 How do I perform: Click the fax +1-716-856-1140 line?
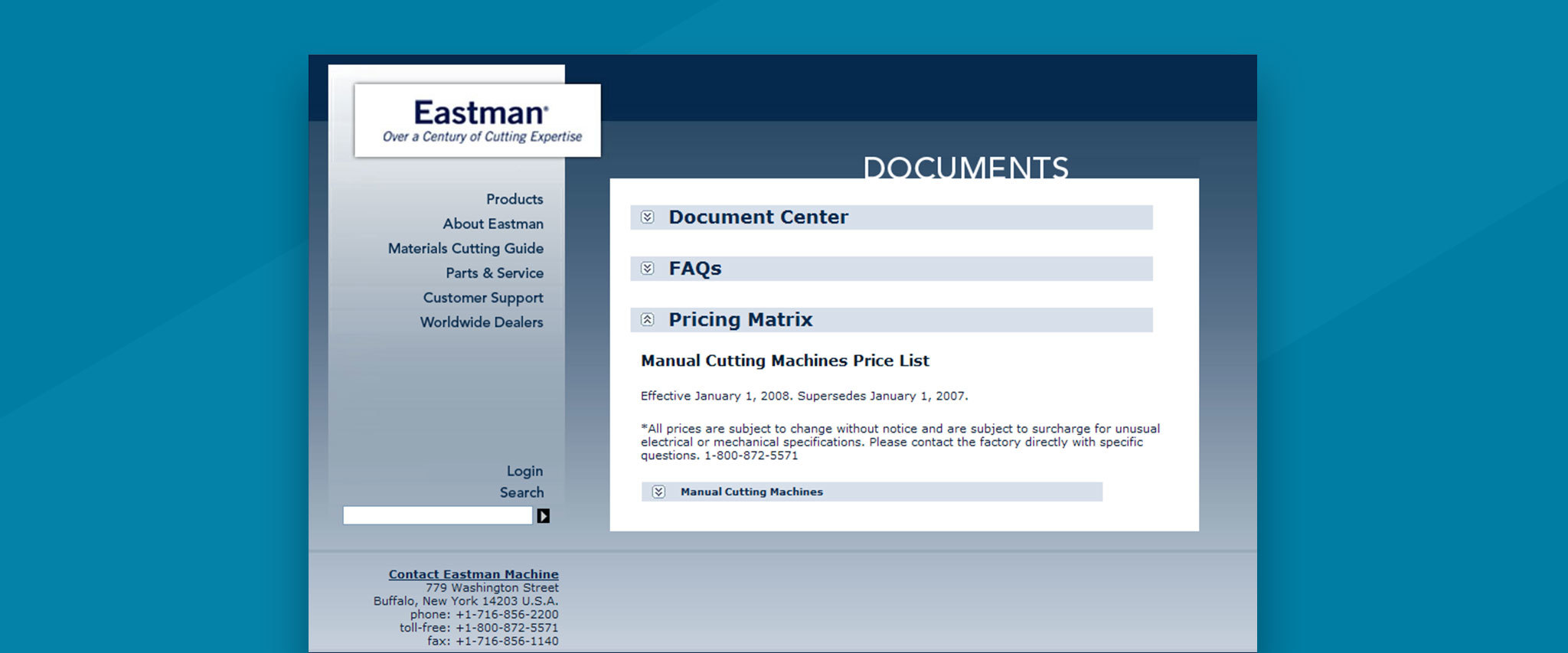coord(493,642)
